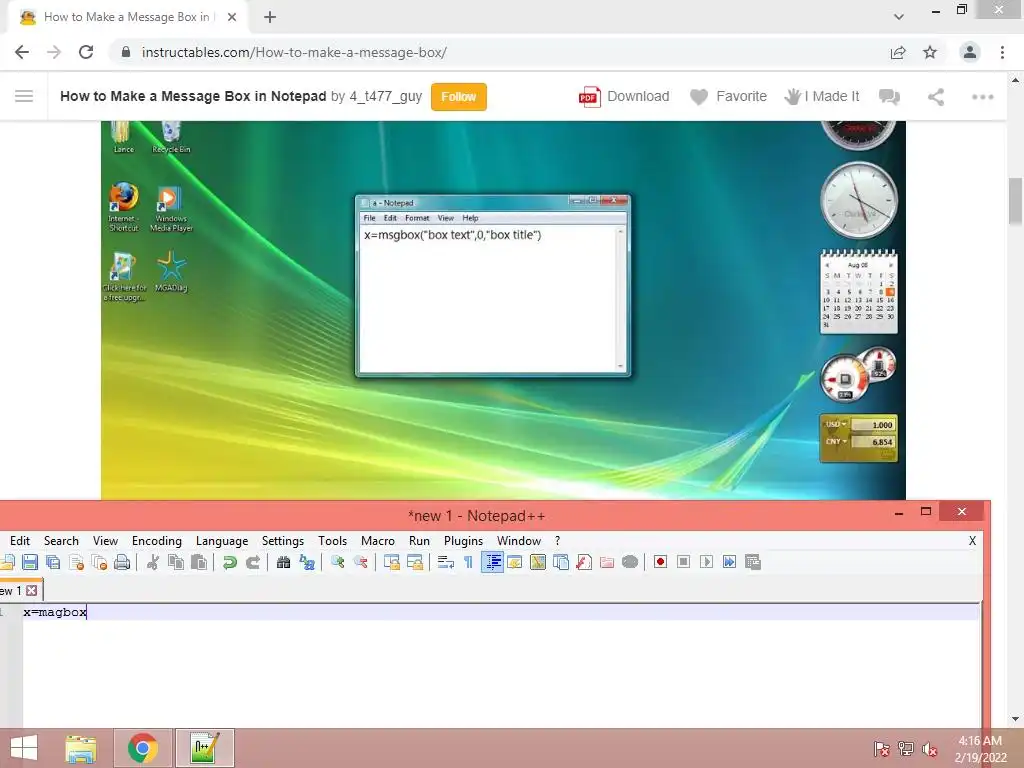Open the Encoding menu
The image size is (1024, 768).
[157, 541]
